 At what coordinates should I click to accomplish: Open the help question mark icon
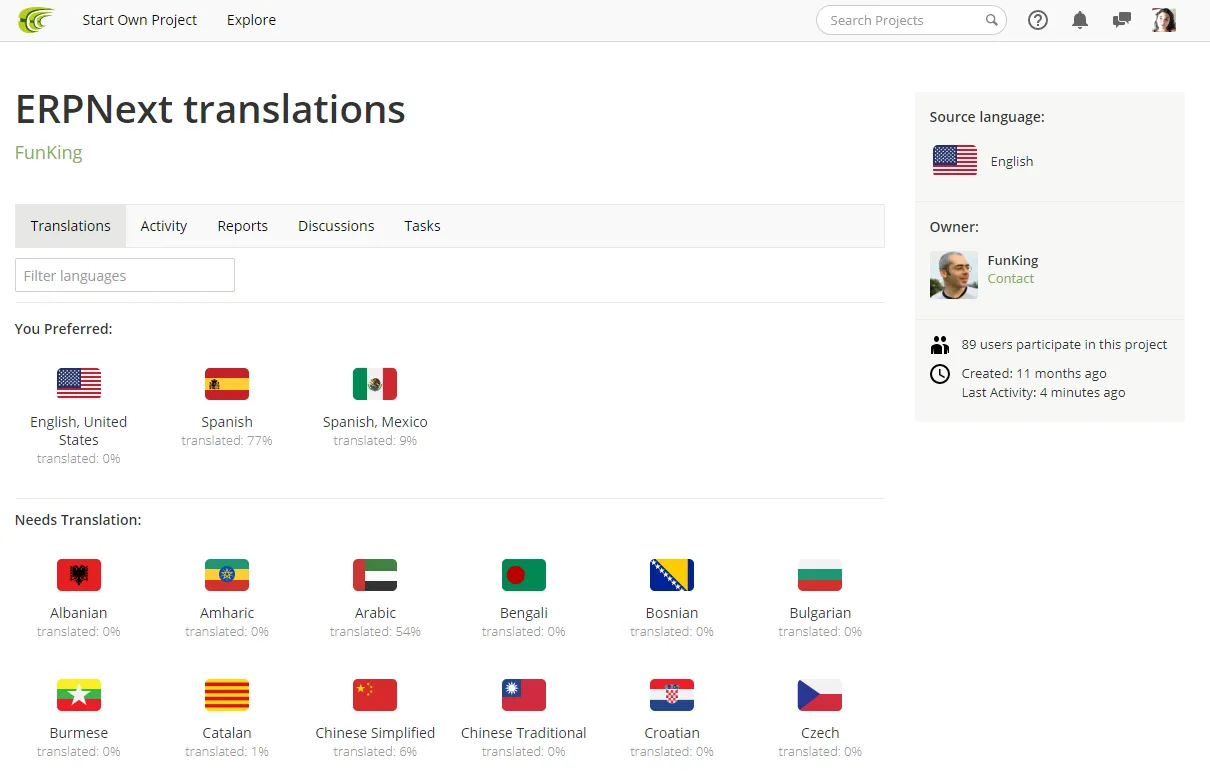[x=1038, y=20]
